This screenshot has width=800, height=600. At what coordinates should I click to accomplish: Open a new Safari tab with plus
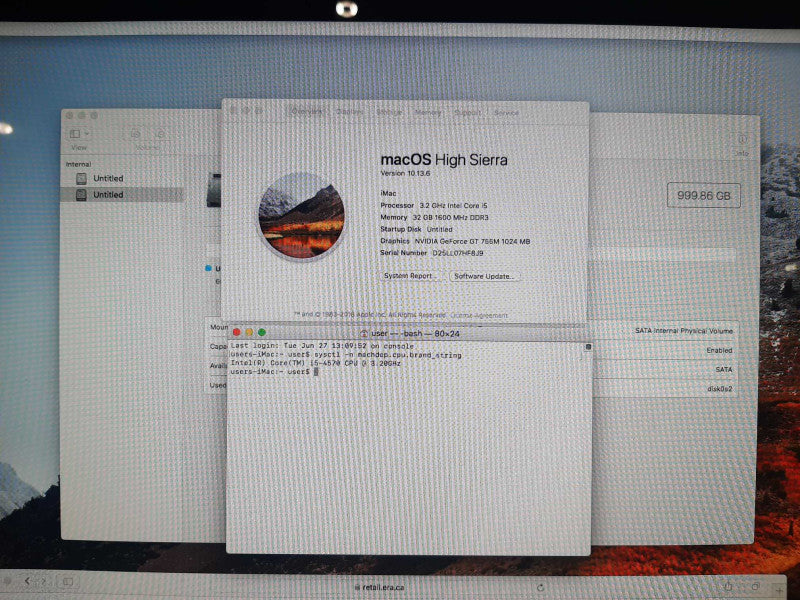780,590
